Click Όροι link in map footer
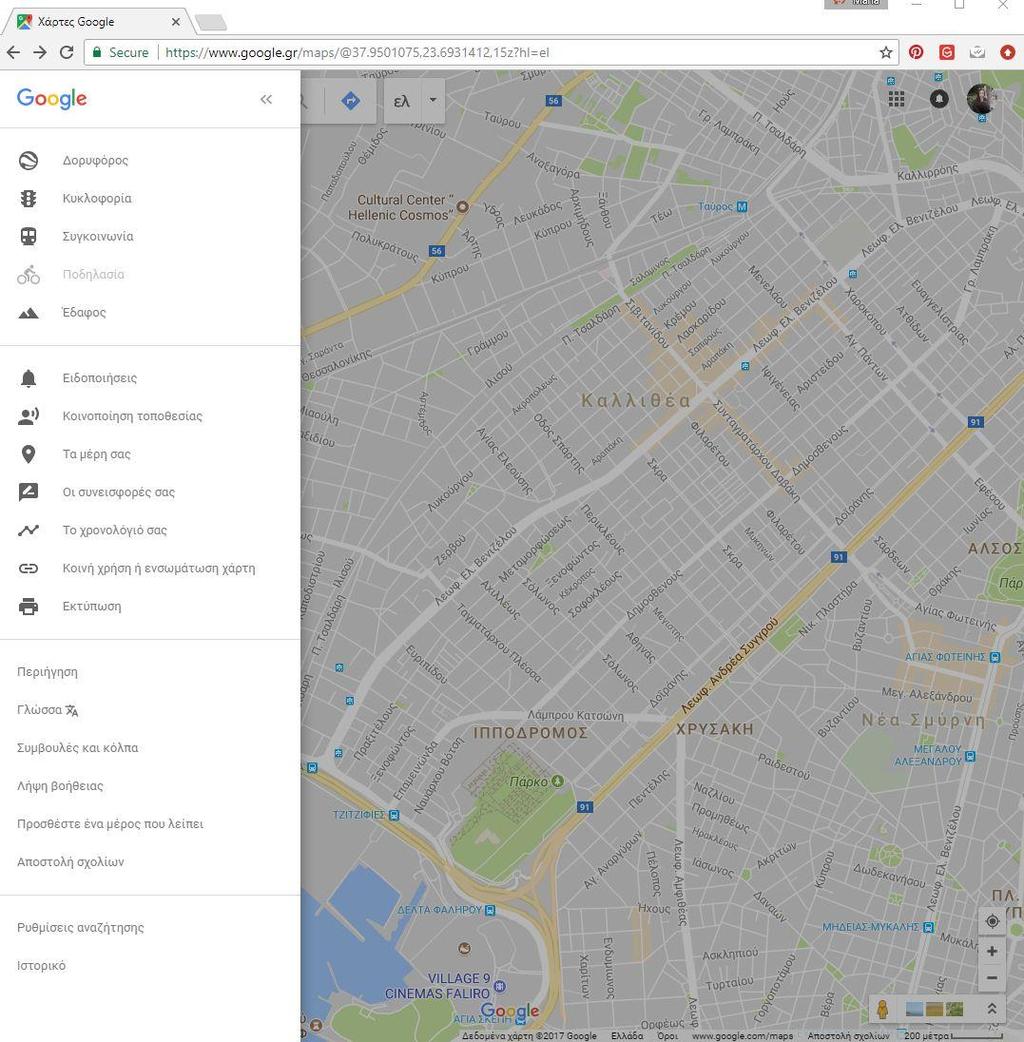This screenshot has height=1042, width=1024. tap(667, 1036)
